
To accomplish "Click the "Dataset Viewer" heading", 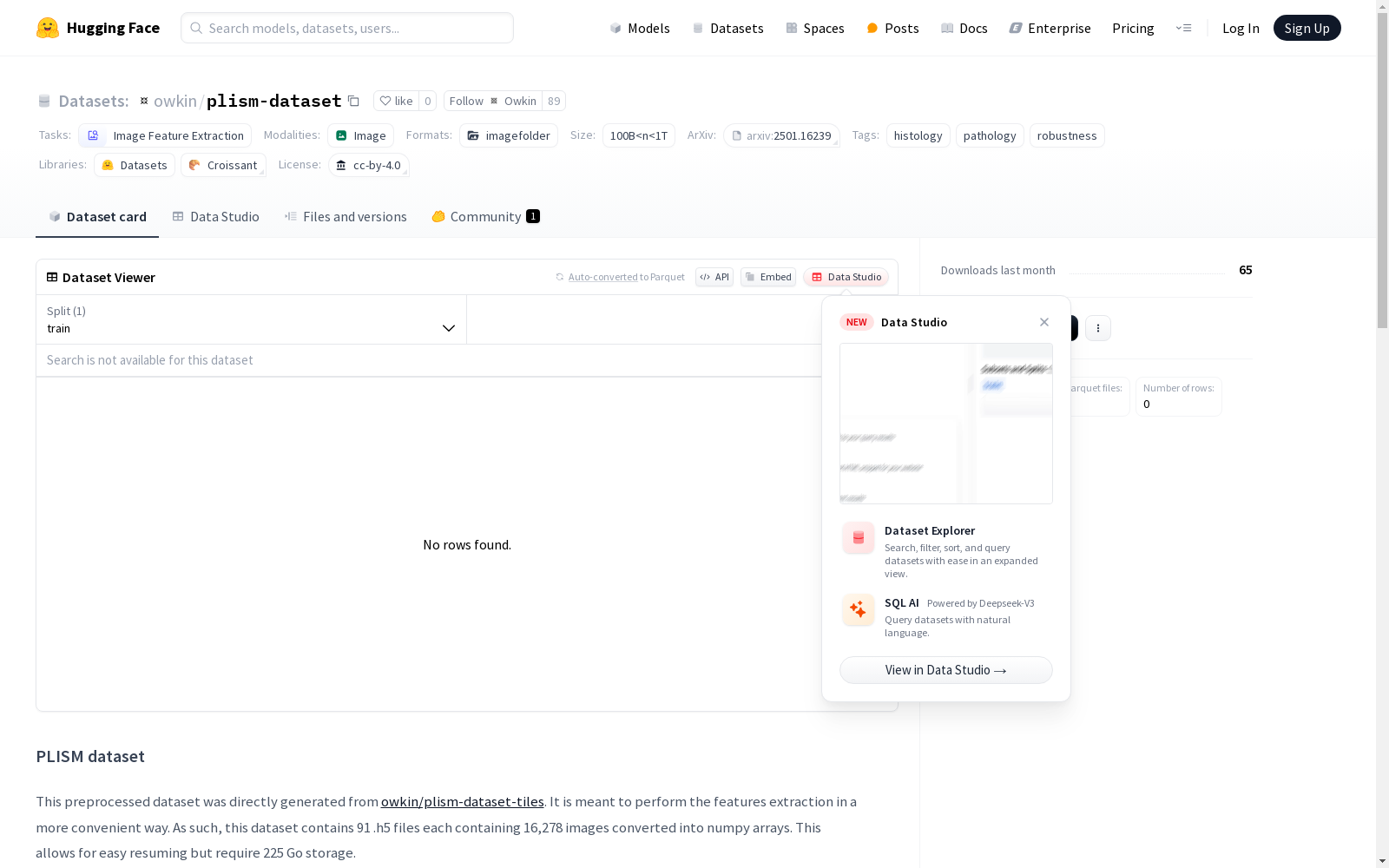I will [109, 277].
